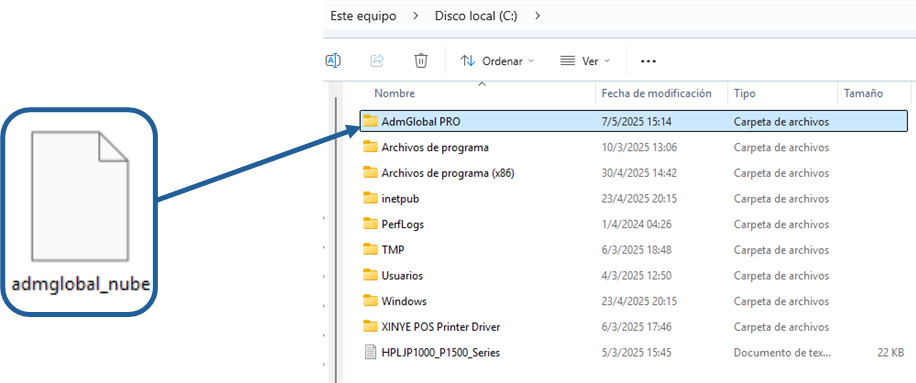This screenshot has width=916, height=383.
Task: Click the date 4/3/2025 12:50
Action: (636, 276)
